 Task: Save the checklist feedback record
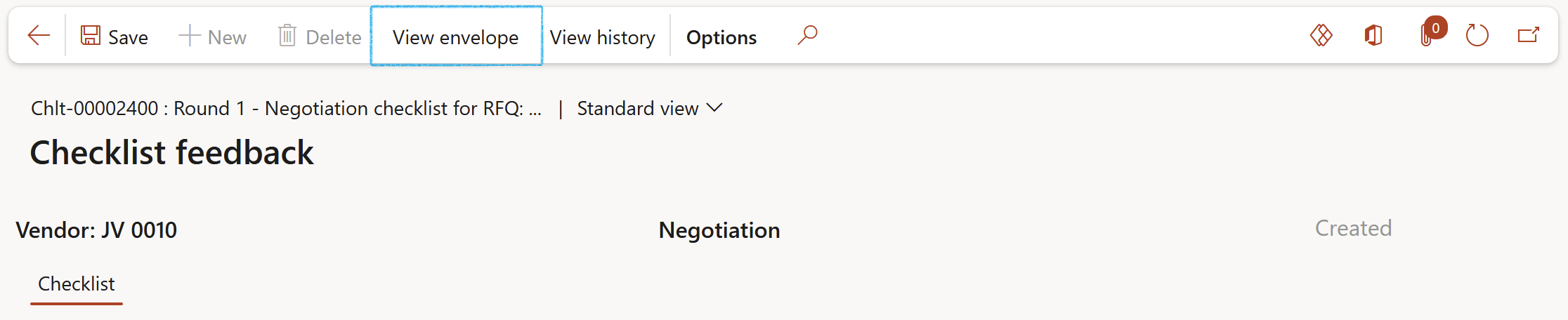pyautogui.click(x=115, y=36)
